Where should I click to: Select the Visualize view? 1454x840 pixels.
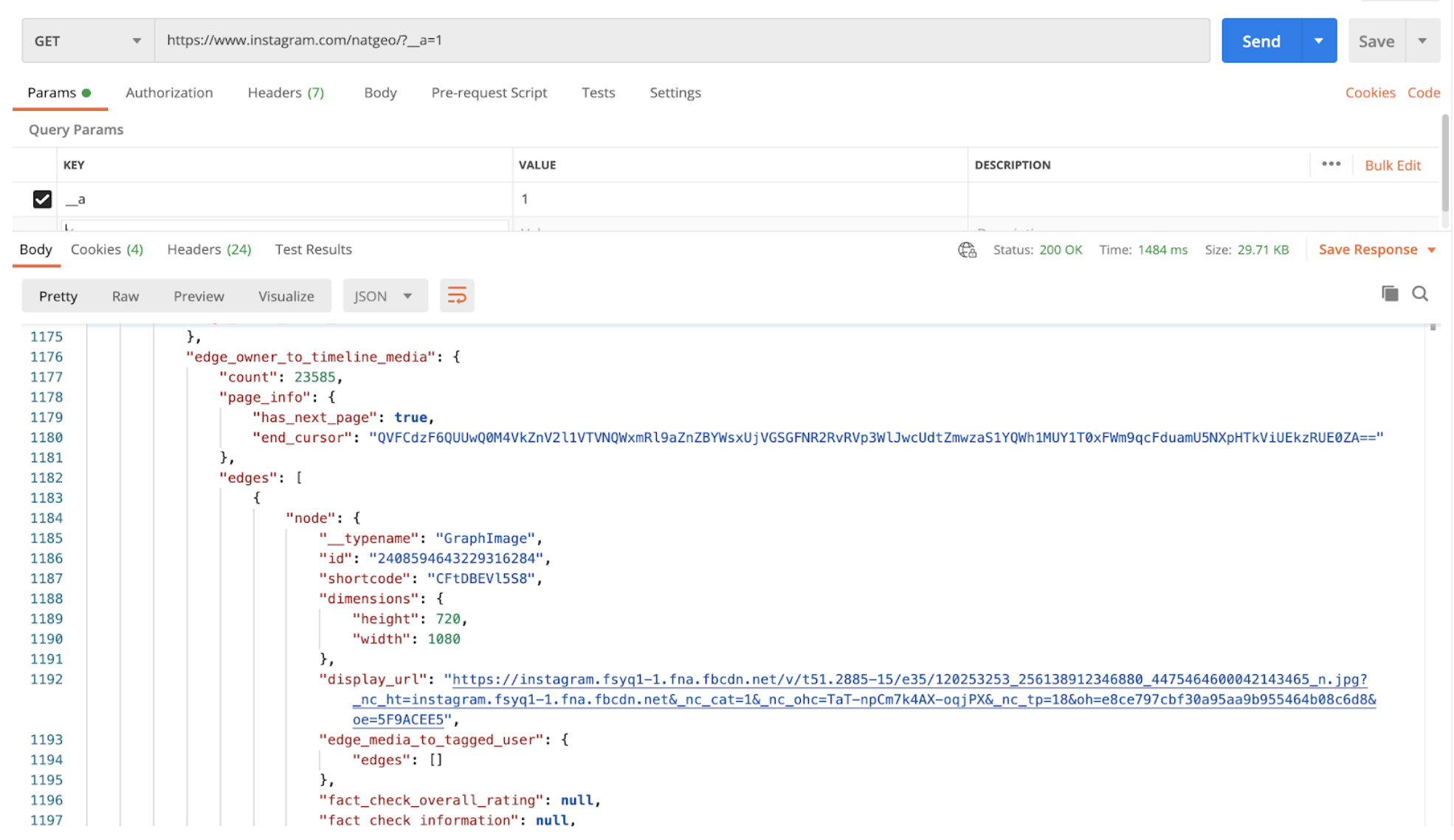(286, 296)
